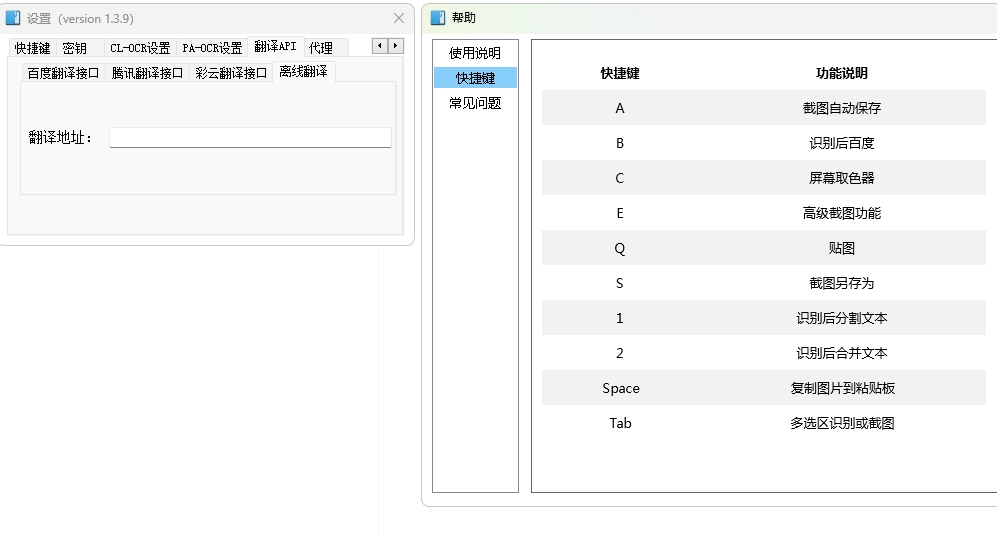Viewport: 997px width, 536px height.
Task: Click the Settings window app icon
Action: [x=13, y=18]
